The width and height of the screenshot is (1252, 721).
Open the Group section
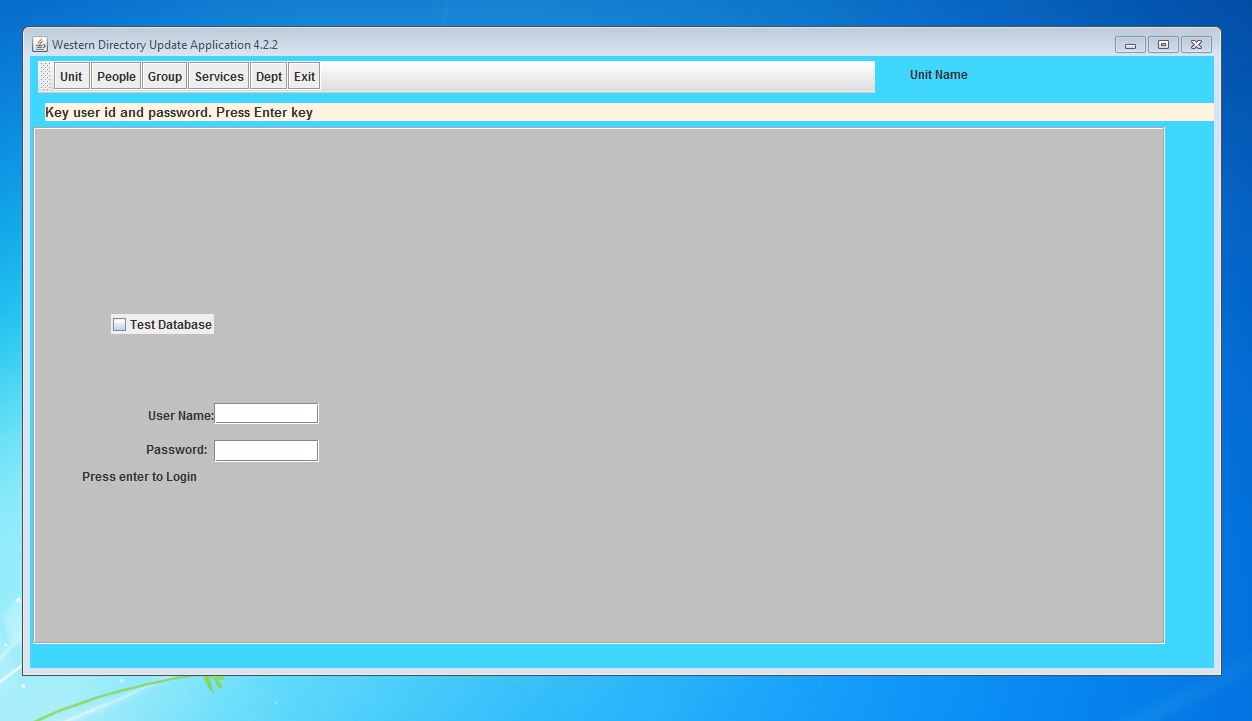tap(165, 77)
